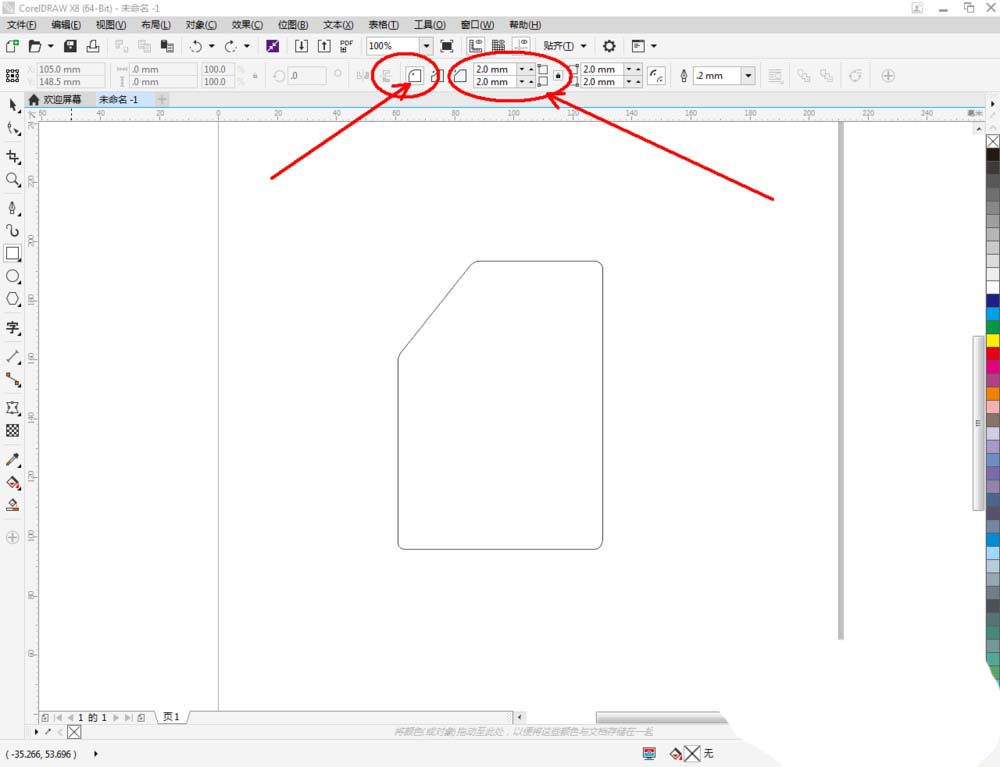Select the Crop tool

click(13, 157)
